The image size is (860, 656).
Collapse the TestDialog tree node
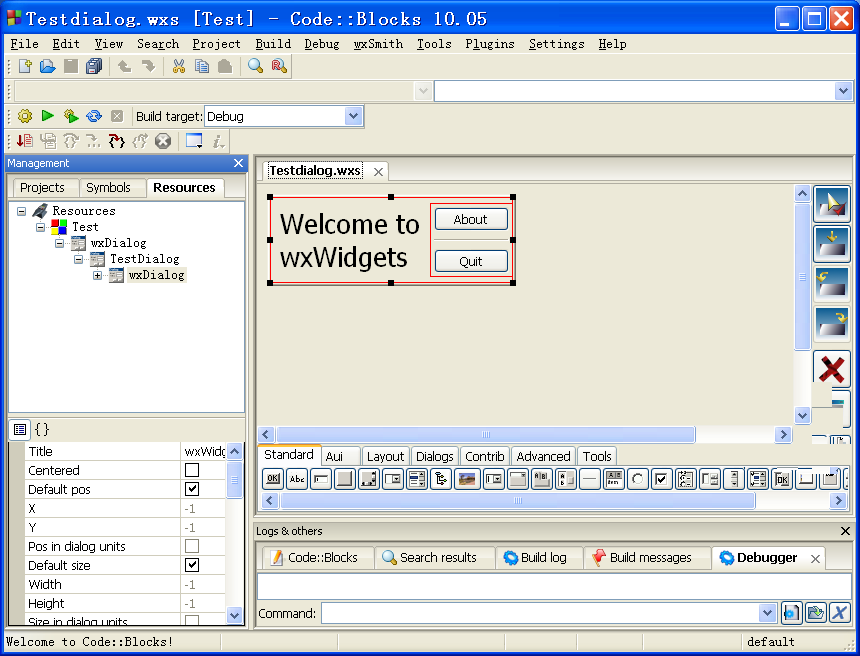click(79, 259)
